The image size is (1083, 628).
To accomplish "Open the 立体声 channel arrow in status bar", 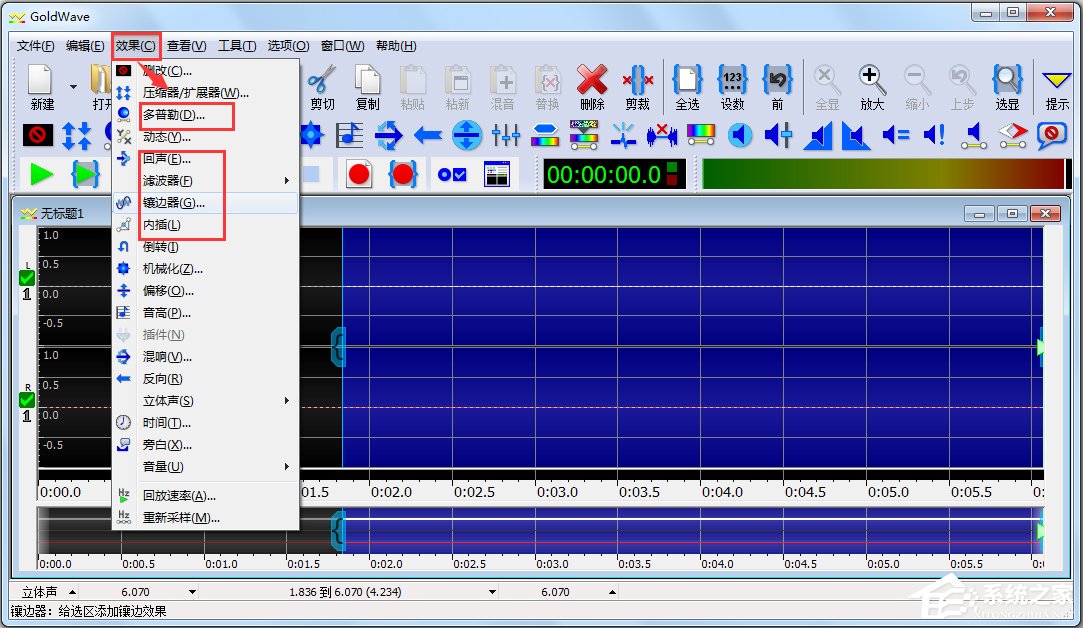I will [x=73, y=592].
